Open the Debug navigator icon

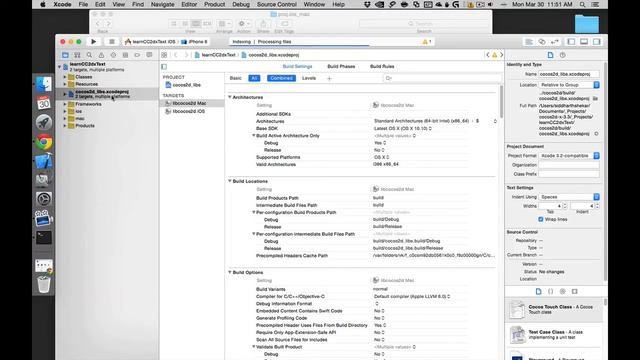click(x=125, y=55)
